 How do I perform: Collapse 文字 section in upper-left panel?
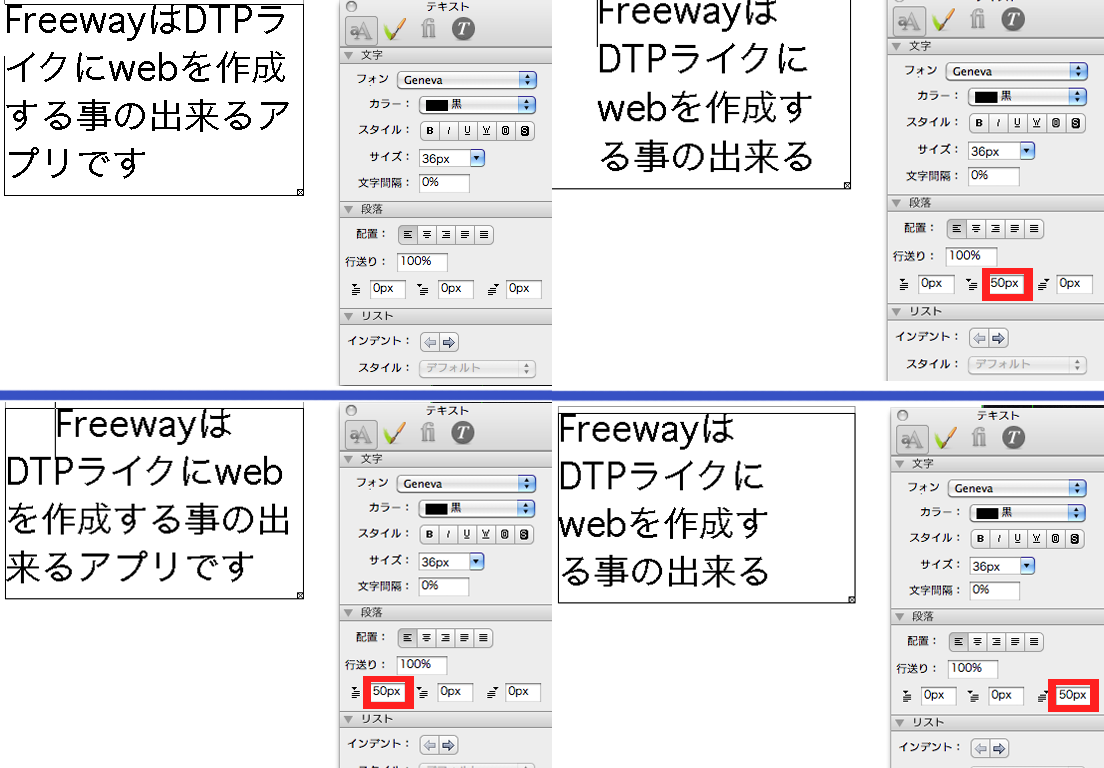(x=349, y=56)
